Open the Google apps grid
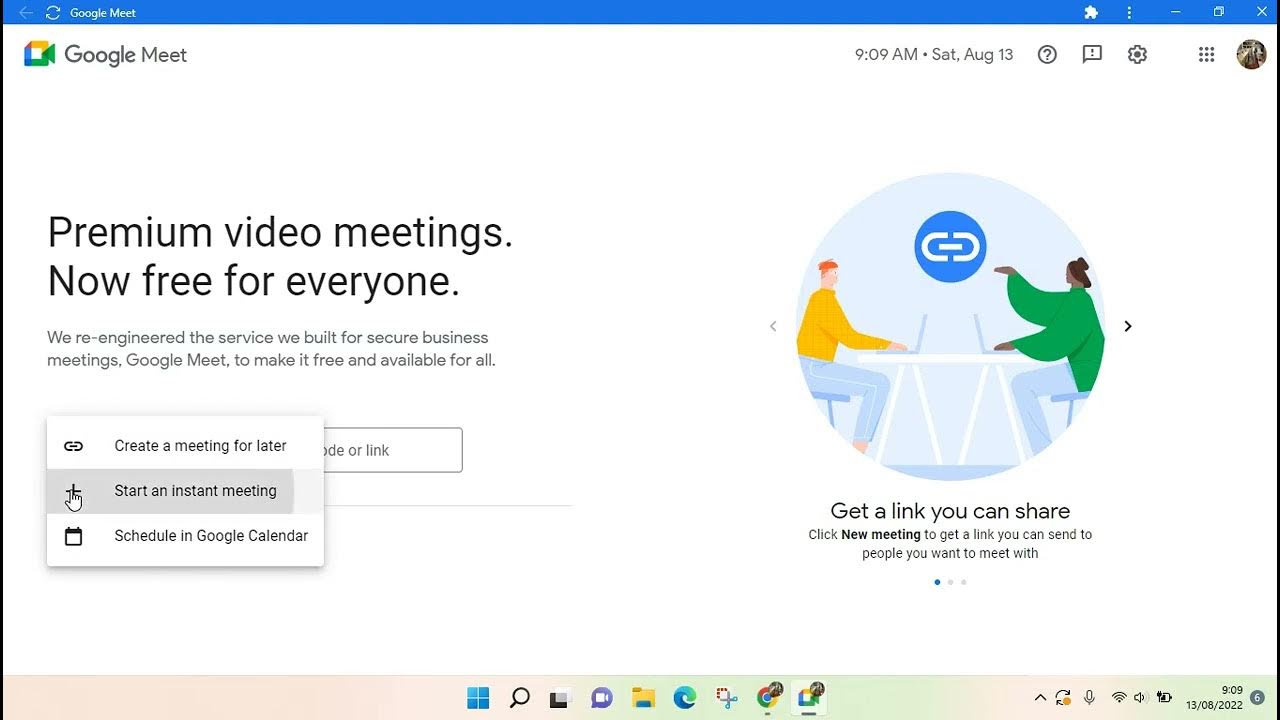 [1206, 55]
